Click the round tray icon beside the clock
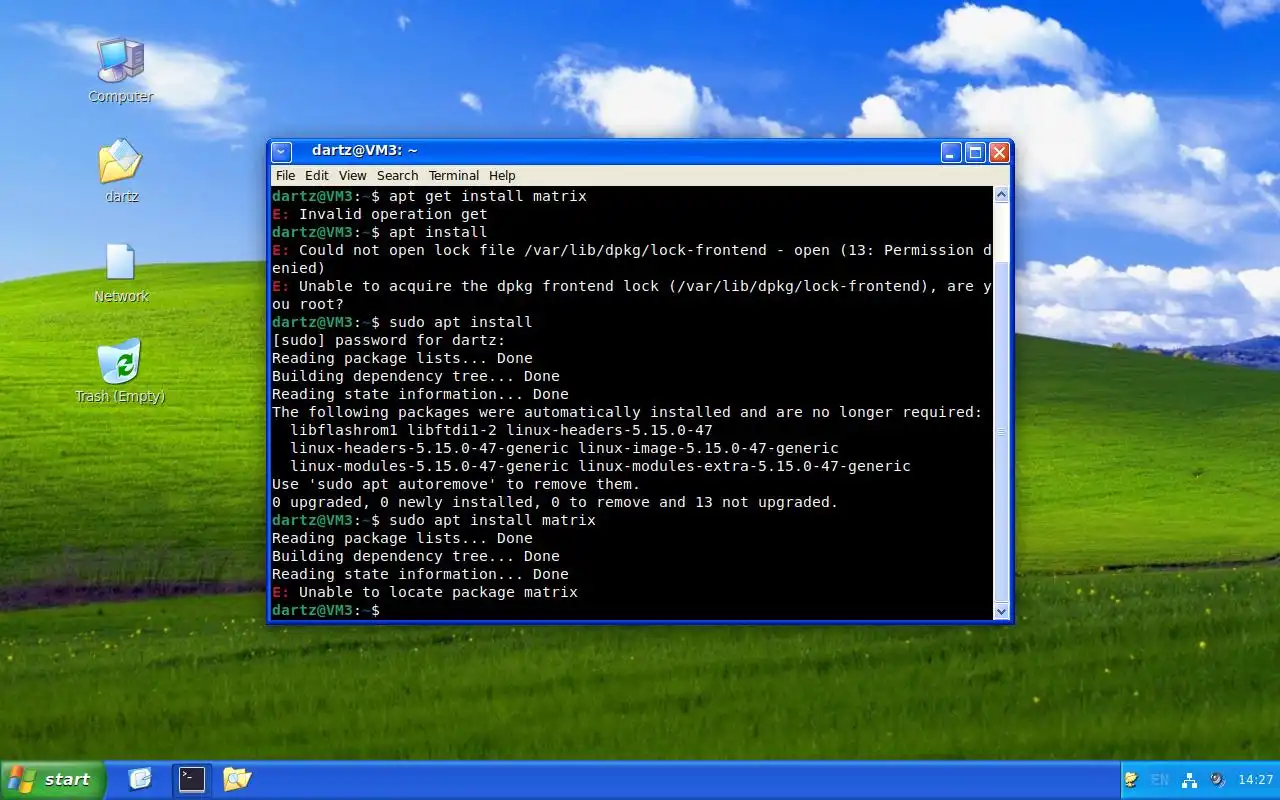This screenshot has height=800, width=1280. tap(1217, 780)
